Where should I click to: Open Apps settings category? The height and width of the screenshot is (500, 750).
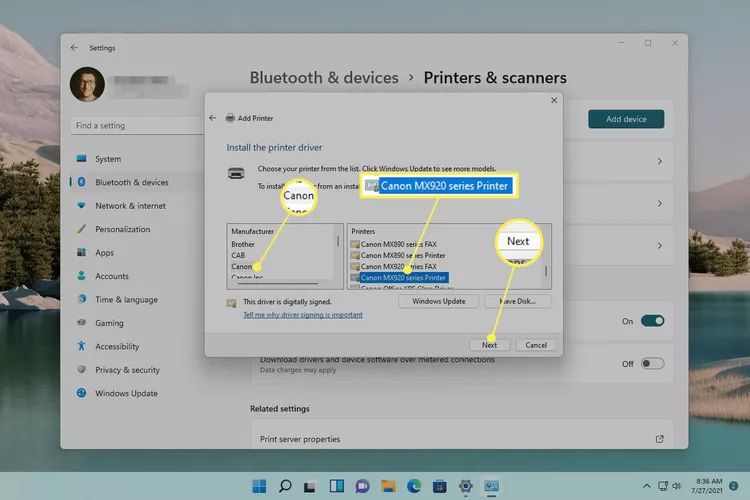pyautogui.click(x=104, y=253)
